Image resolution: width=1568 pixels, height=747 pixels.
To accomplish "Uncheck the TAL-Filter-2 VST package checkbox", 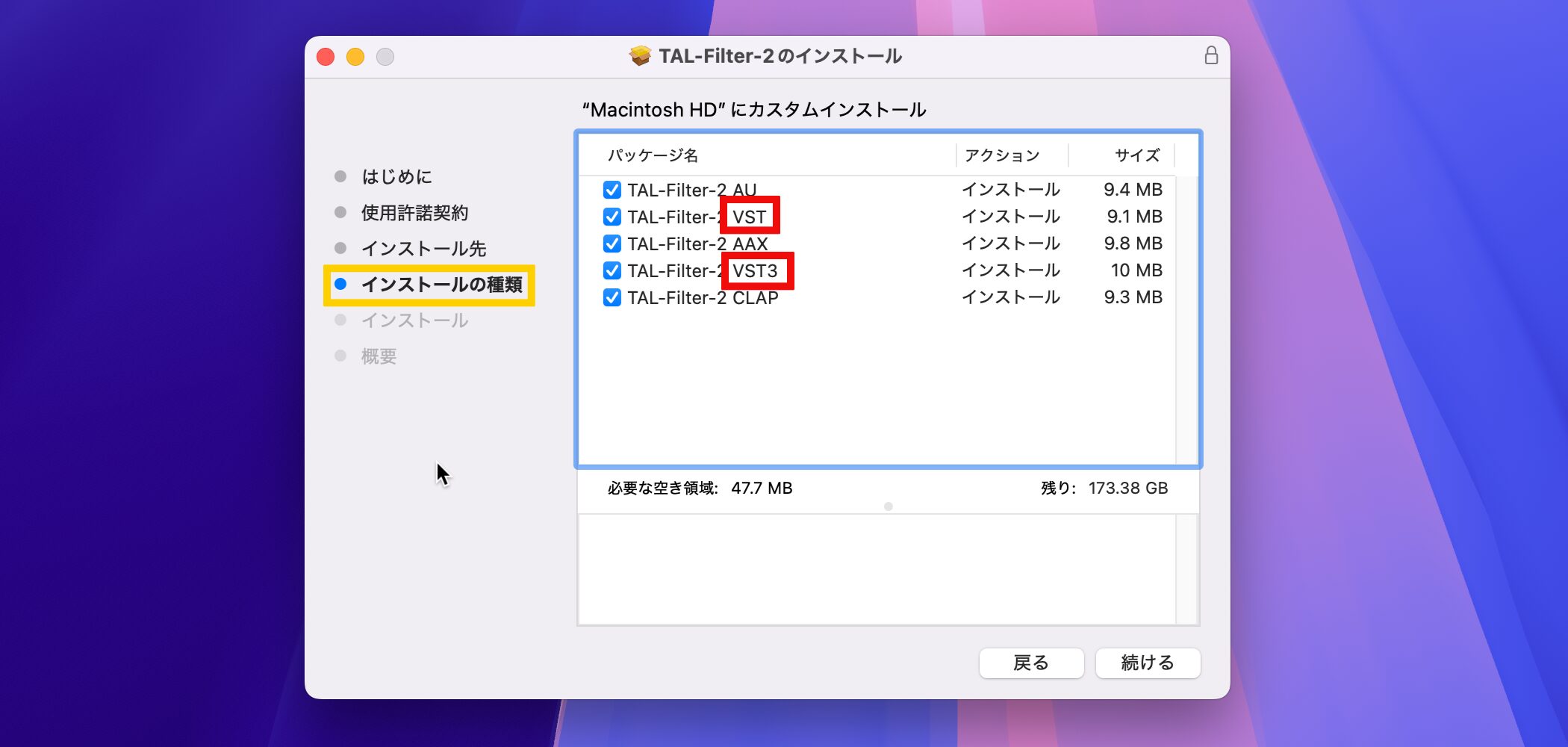I will [612, 217].
